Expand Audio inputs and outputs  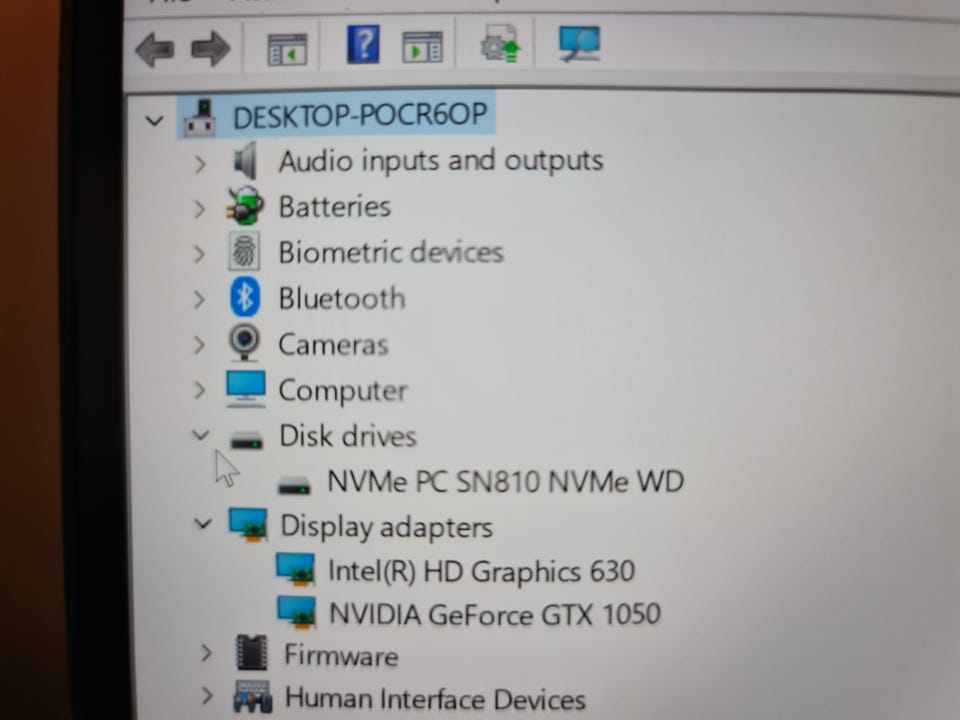coord(200,164)
